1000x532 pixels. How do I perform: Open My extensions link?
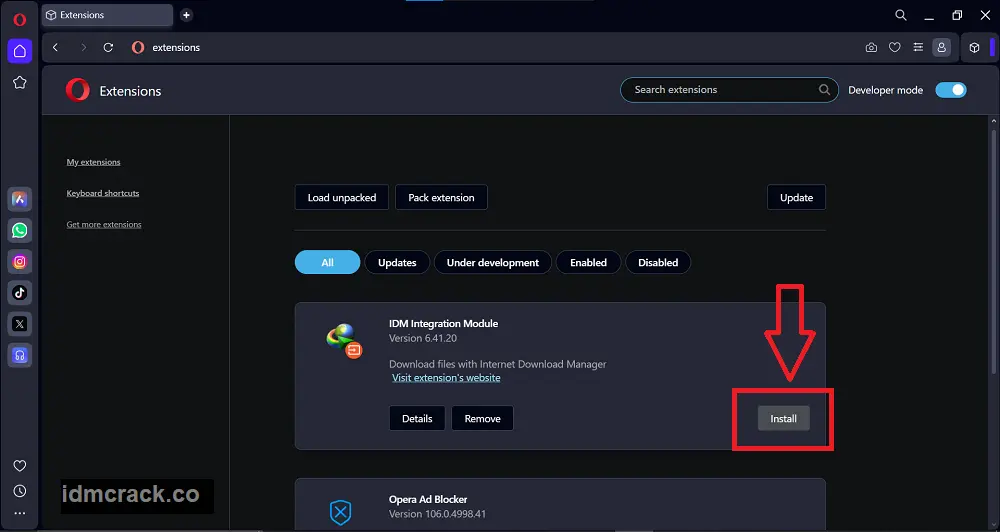tap(93, 162)
